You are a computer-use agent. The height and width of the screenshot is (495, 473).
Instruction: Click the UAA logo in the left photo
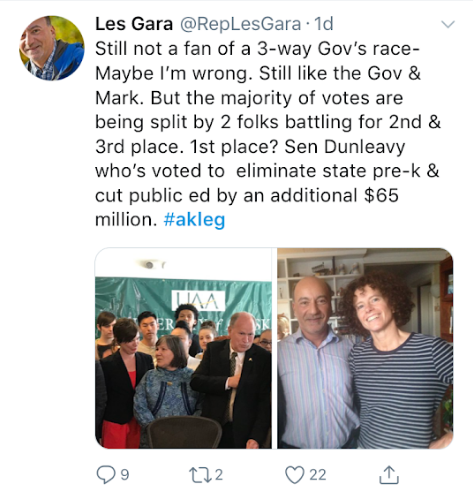tap(198, 300)
